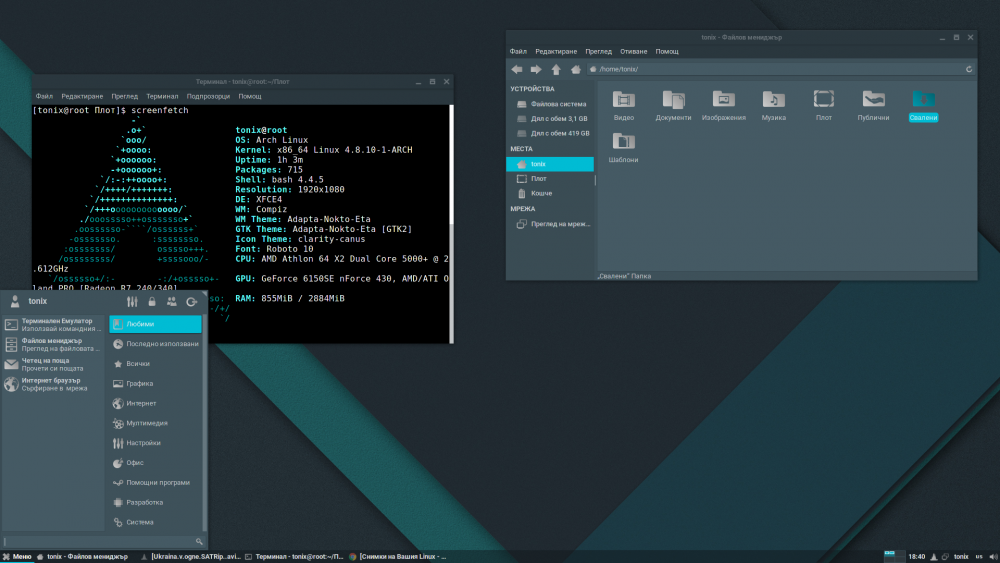Select Интернет category in menu
1000x563 pixels.
coord(155,403)
